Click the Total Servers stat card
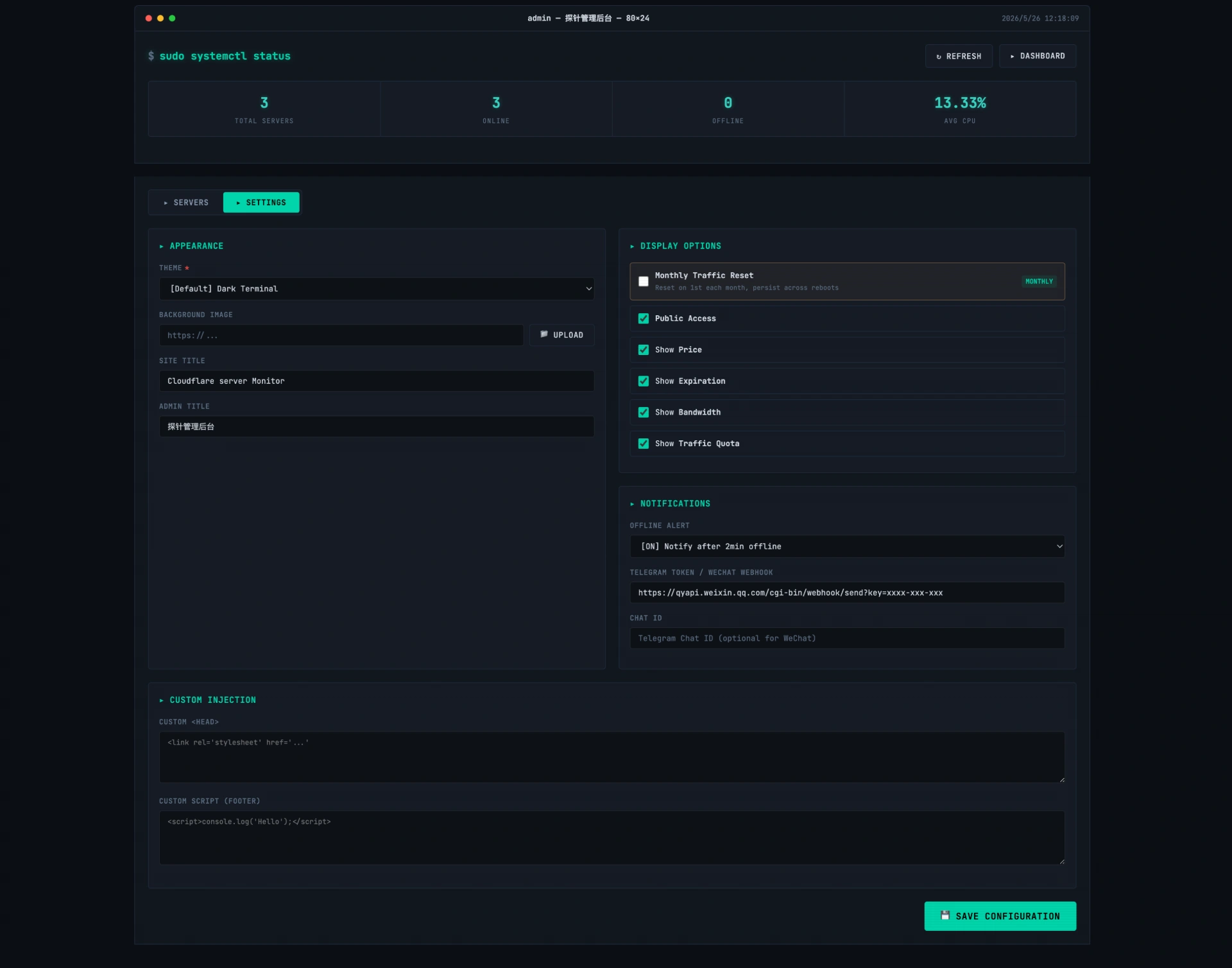The width and height of the screenshot is (1232, 968). click(x=264, y=109)
